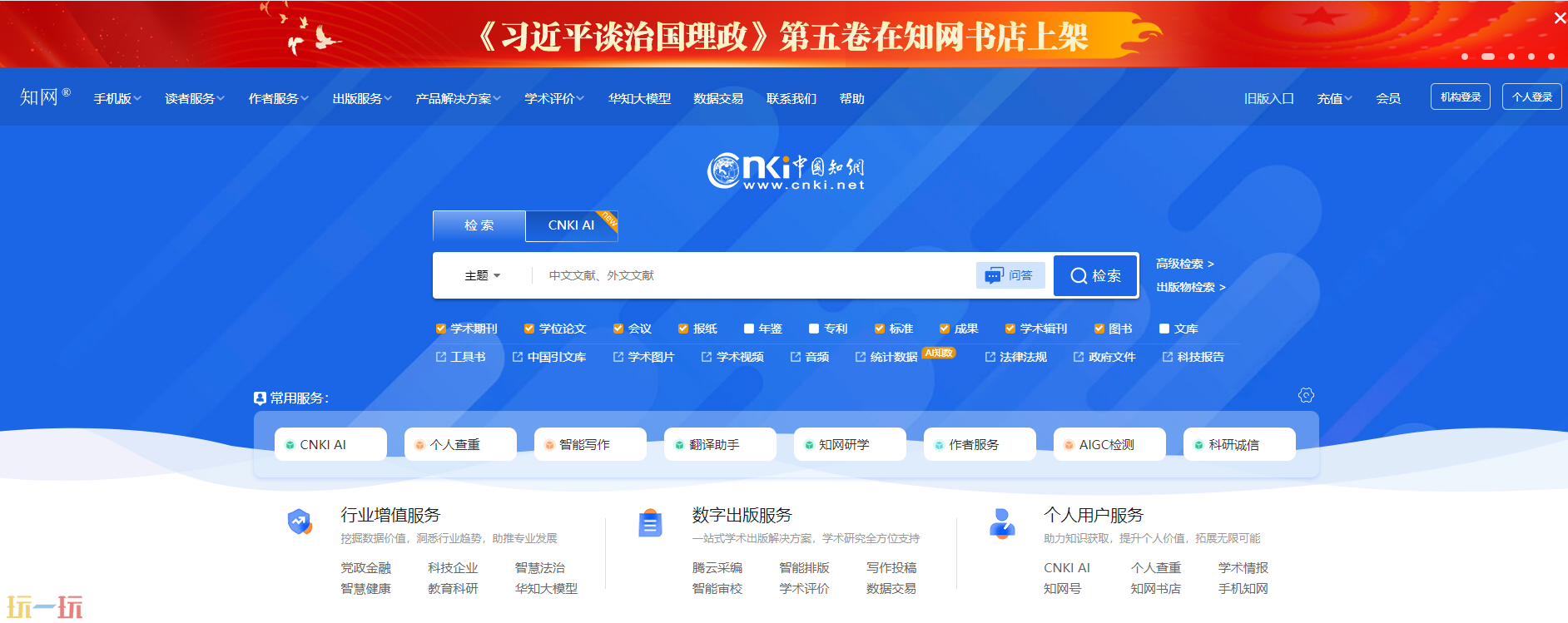Uncheck the 学术期刊 checkbox

tap(441, 329)
